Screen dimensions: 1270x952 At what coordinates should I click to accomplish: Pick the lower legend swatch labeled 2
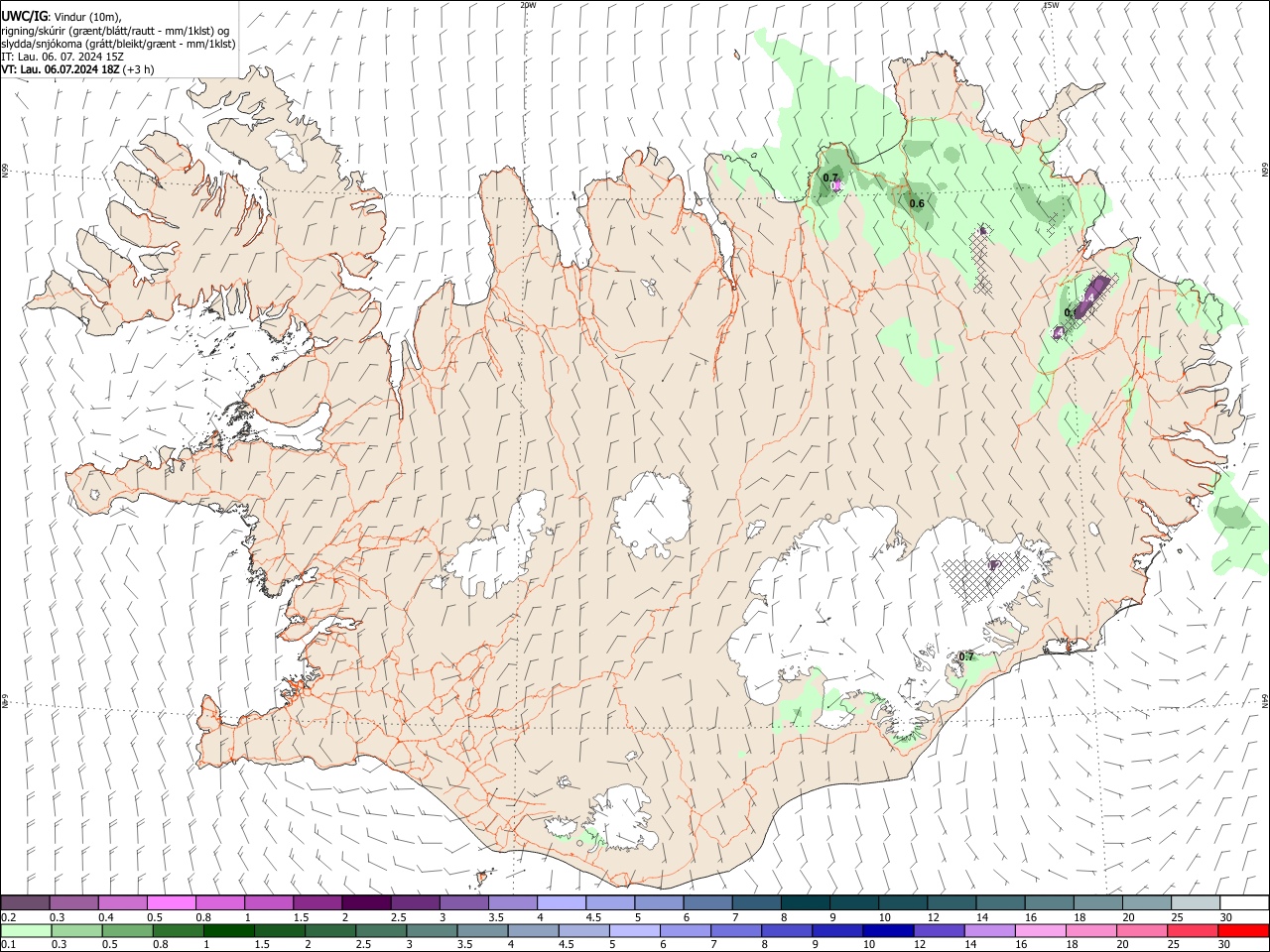[330, 930]
